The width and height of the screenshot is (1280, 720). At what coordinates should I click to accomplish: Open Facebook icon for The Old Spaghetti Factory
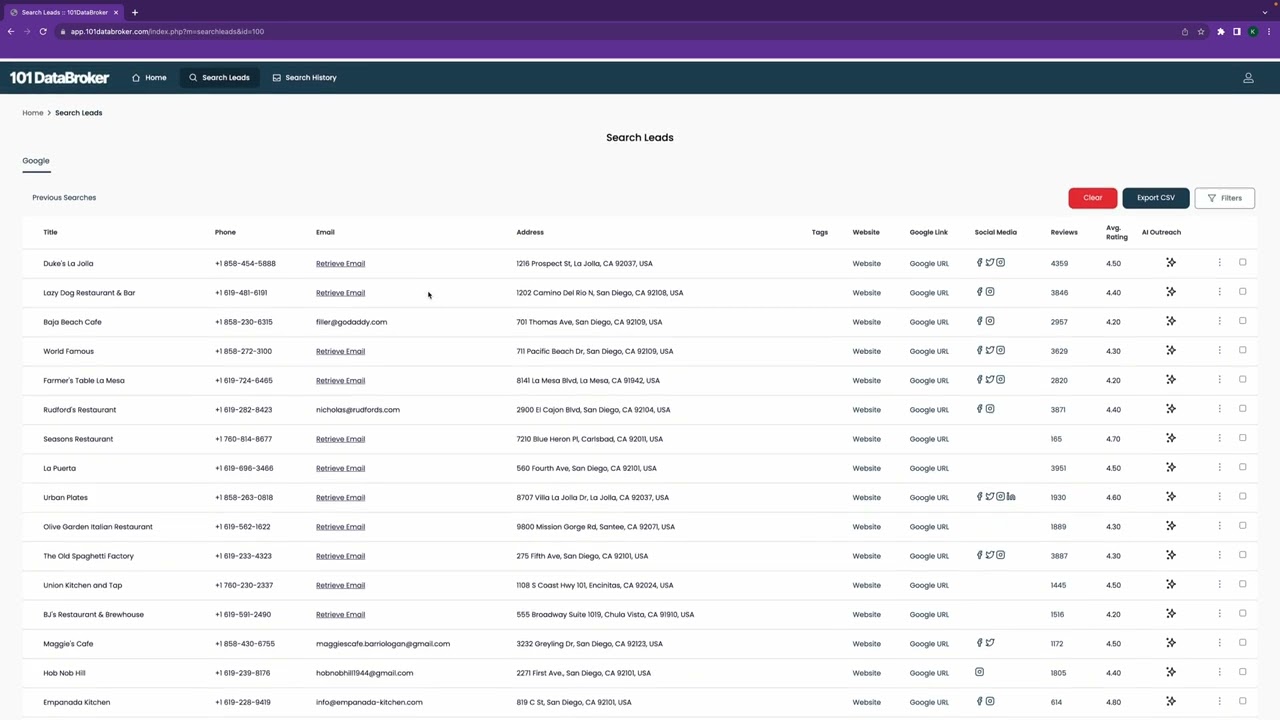tap(980, 555)
